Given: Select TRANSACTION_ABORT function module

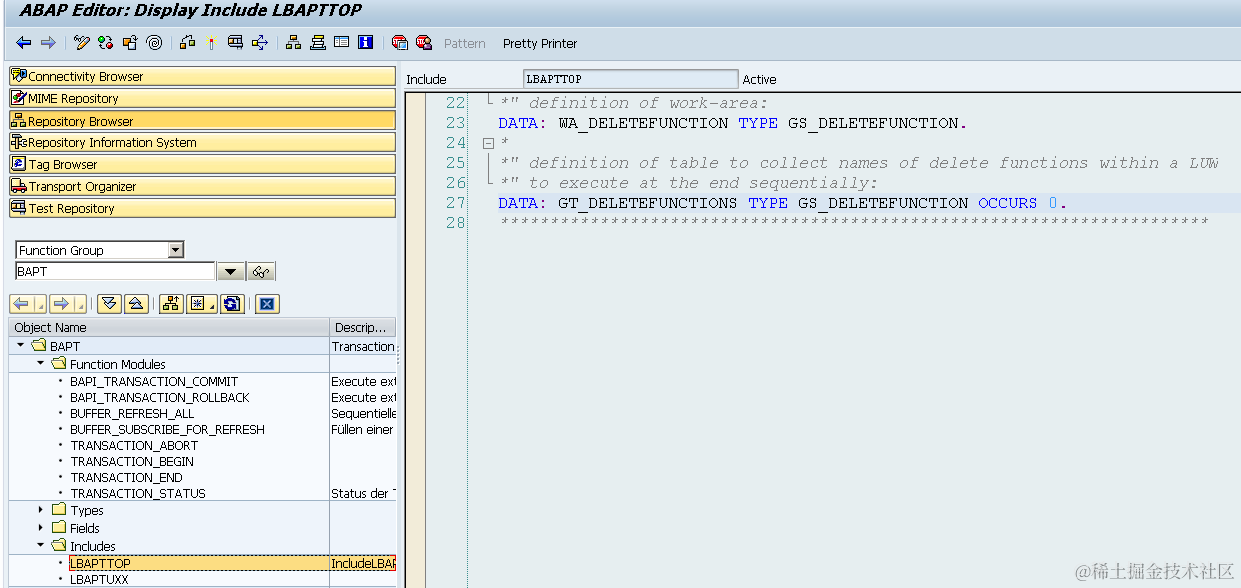Looking at the screenshot, I should 134,445.
